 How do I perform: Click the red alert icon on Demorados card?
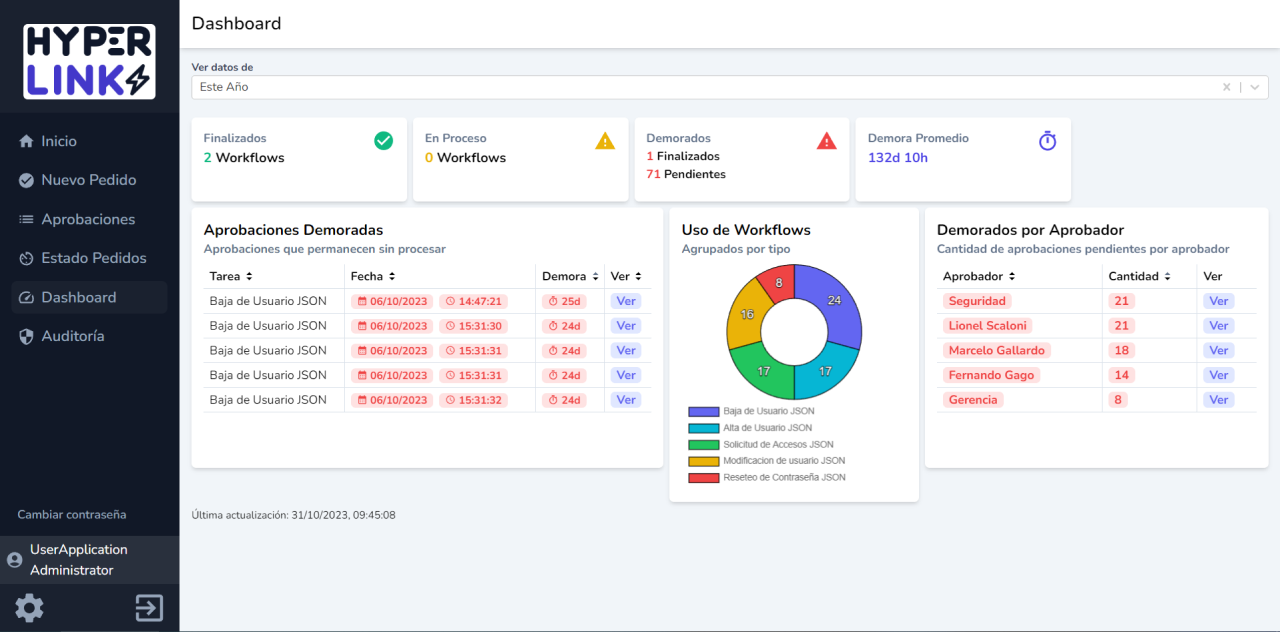(x=826, y=141)
